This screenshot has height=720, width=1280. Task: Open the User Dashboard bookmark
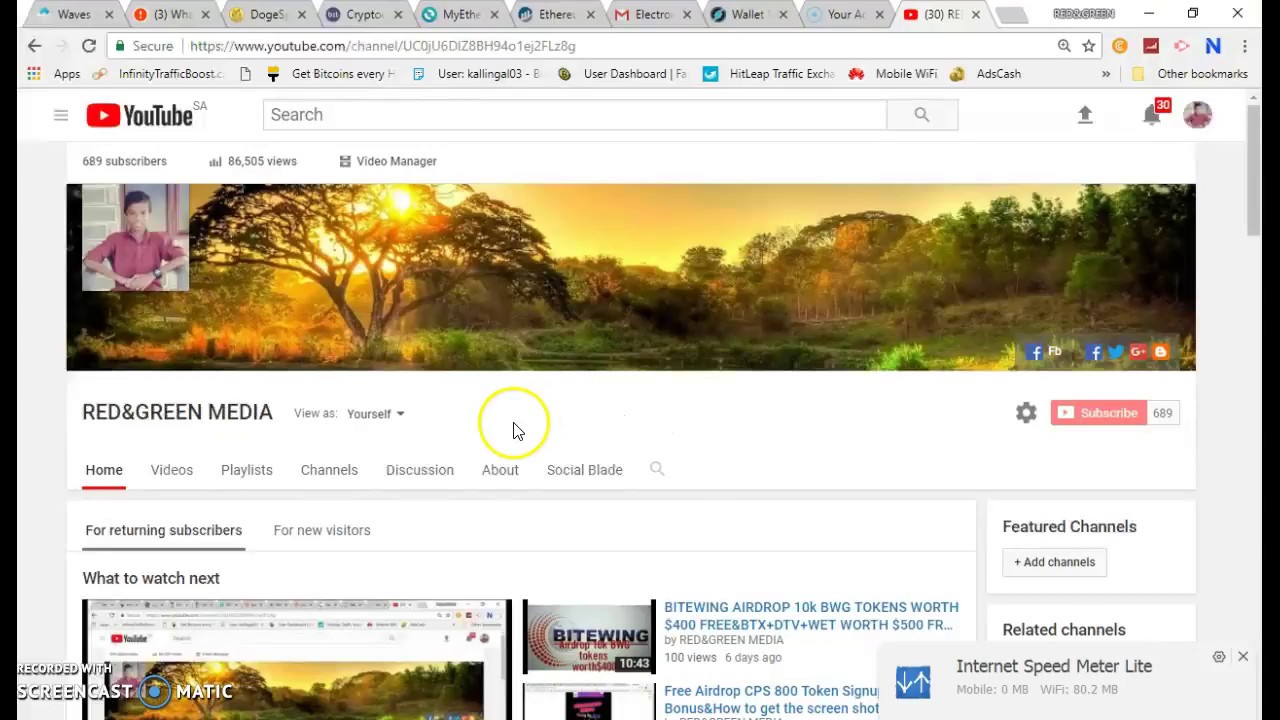[622, 74]
